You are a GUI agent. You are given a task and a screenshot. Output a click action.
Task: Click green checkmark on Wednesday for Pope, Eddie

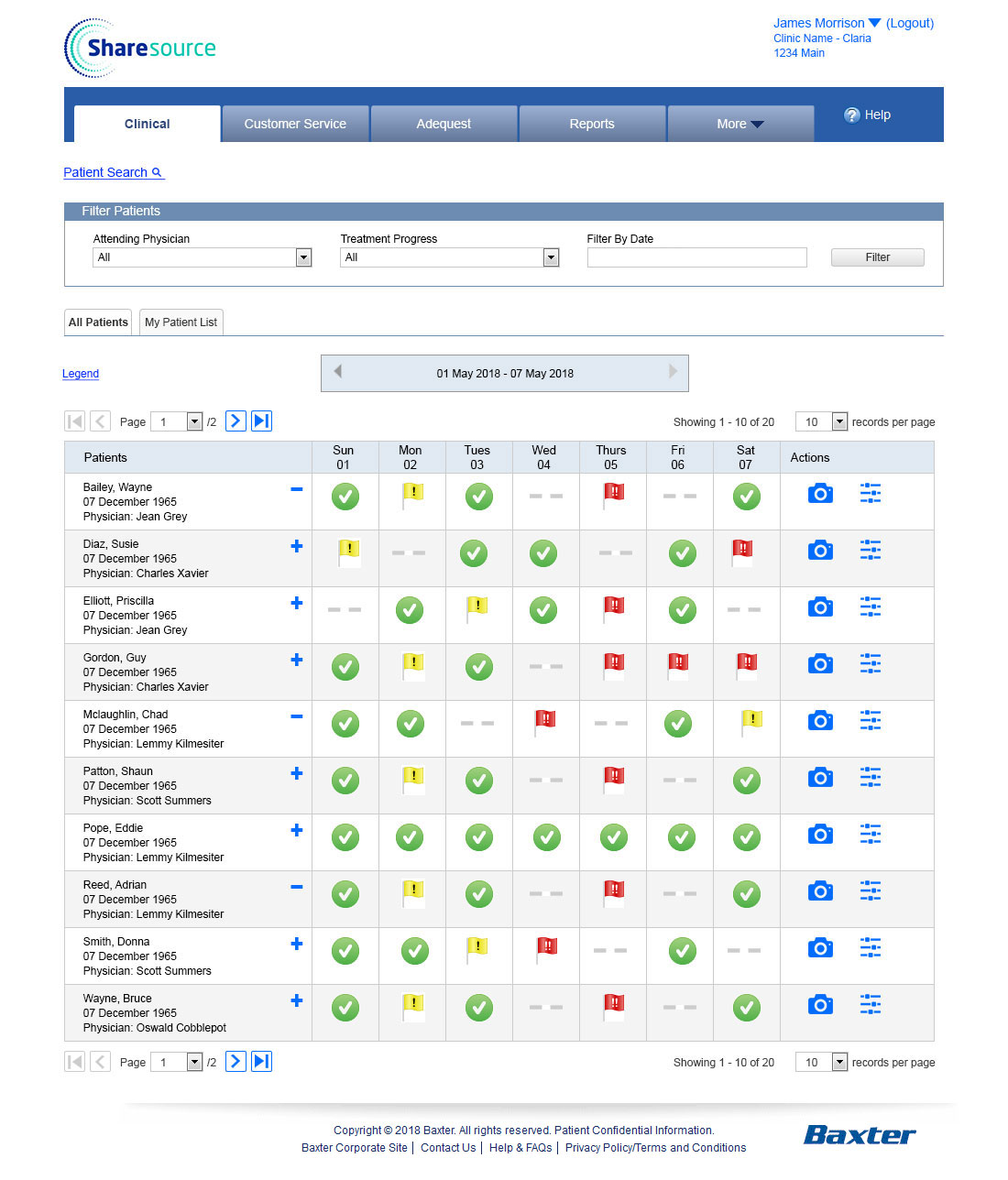[547, 836]
